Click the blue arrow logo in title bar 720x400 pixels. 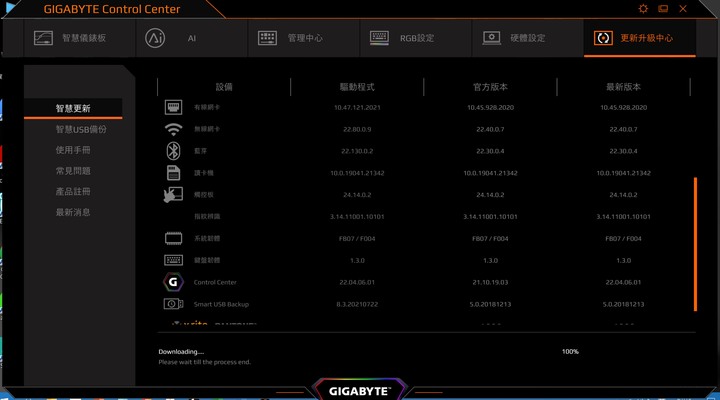point(11,8)
